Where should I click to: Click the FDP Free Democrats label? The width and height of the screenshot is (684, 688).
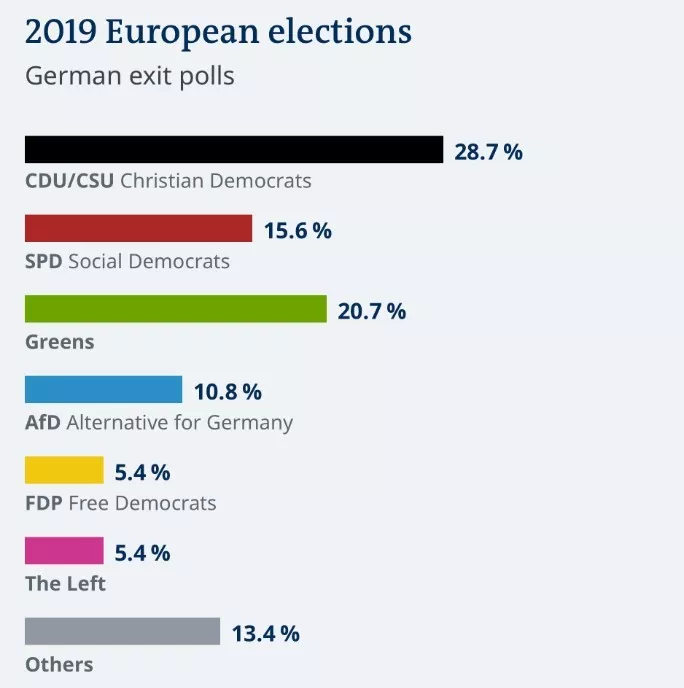(121, 503)
